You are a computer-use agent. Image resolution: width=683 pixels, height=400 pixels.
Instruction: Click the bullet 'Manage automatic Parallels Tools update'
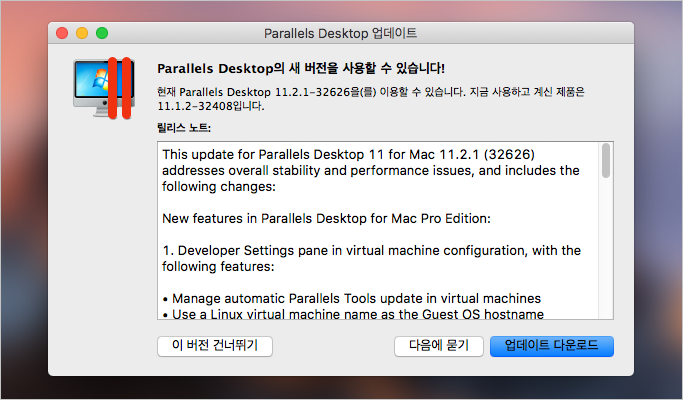[352, 298]
